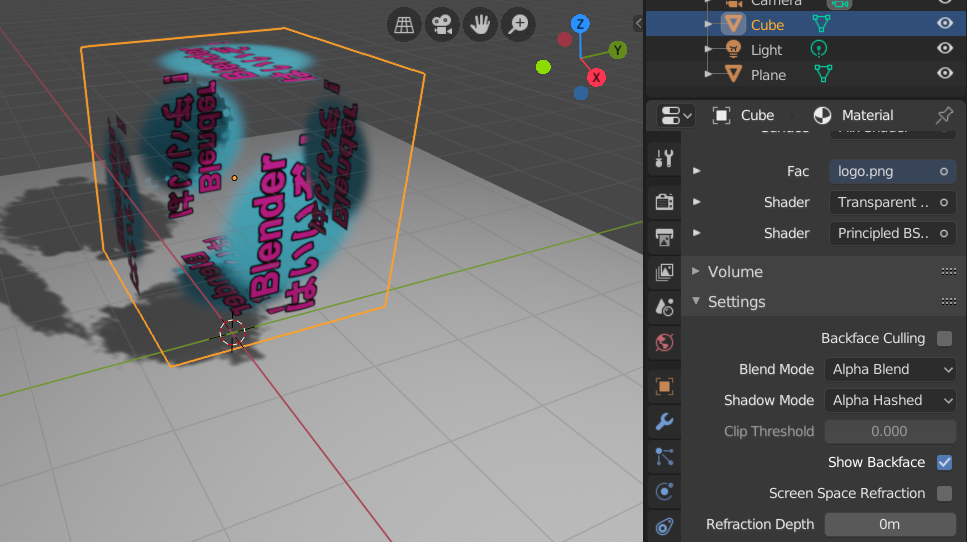The image size is (967, 542).
Task: Open the Tool properties tab
Action: (664, 159)
